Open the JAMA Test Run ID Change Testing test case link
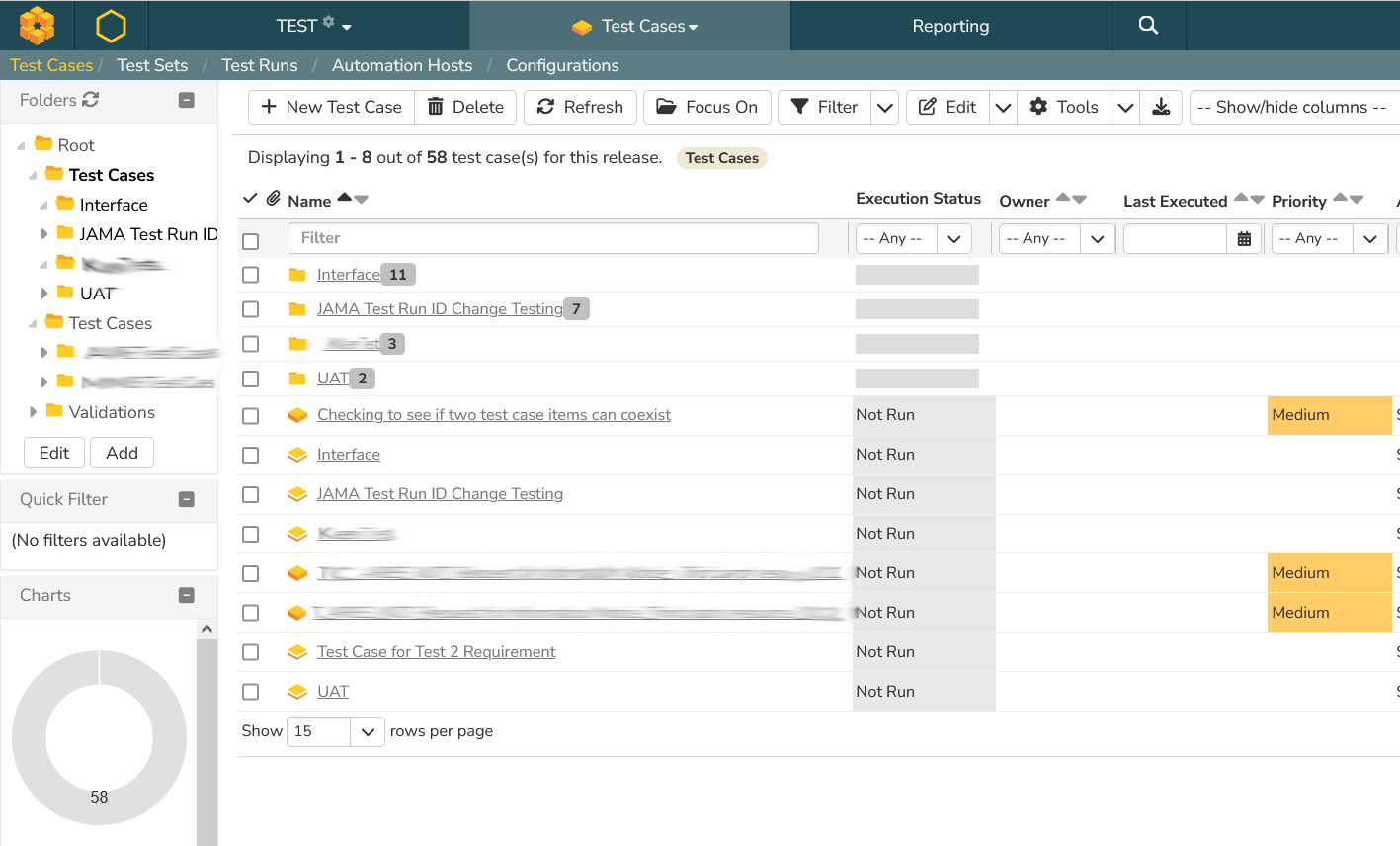Image resolution: width=1400 pixels, height=846 pixels. tap(440, 494)
